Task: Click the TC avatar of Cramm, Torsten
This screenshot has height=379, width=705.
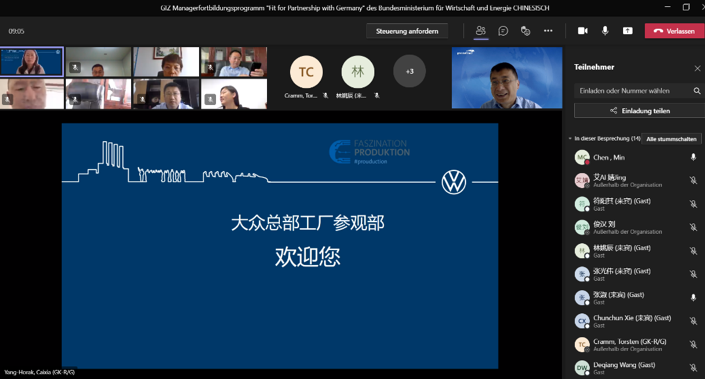Action: [x=306, y=72]
